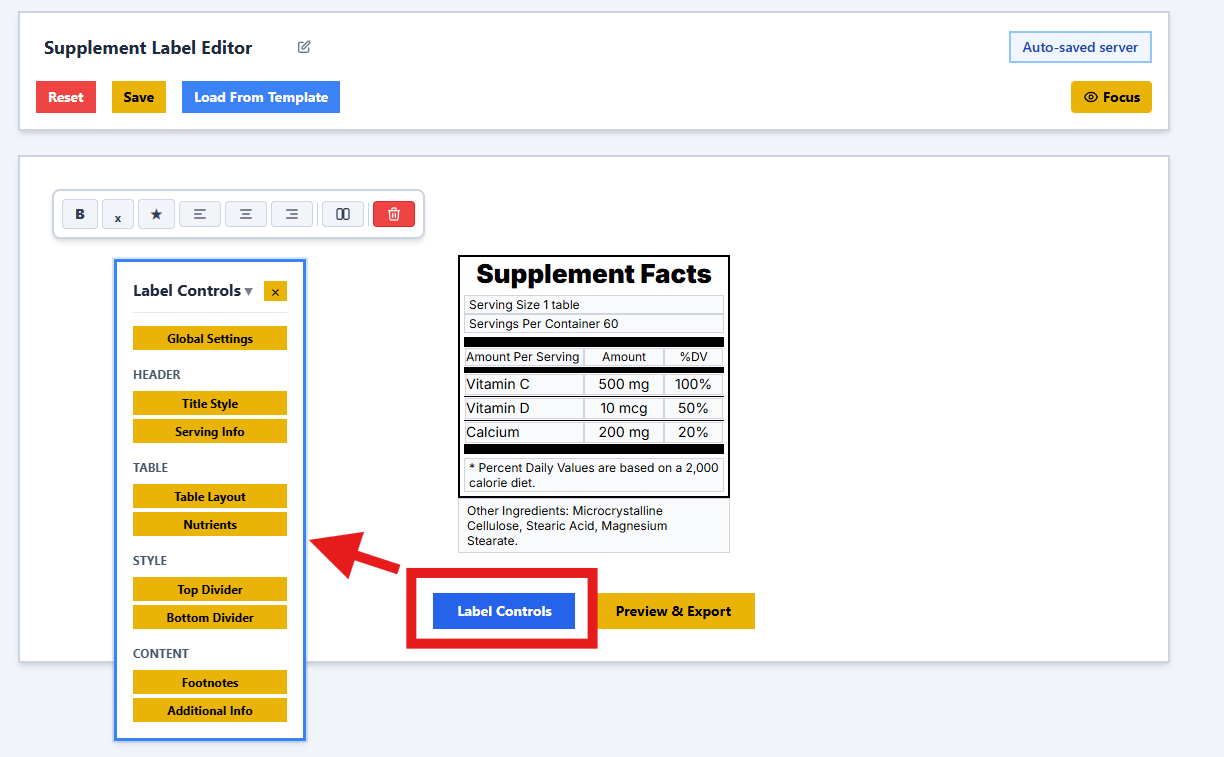Open Global Settings
The height and width of the screenshot is (757, 1224).
coord(210,339)
